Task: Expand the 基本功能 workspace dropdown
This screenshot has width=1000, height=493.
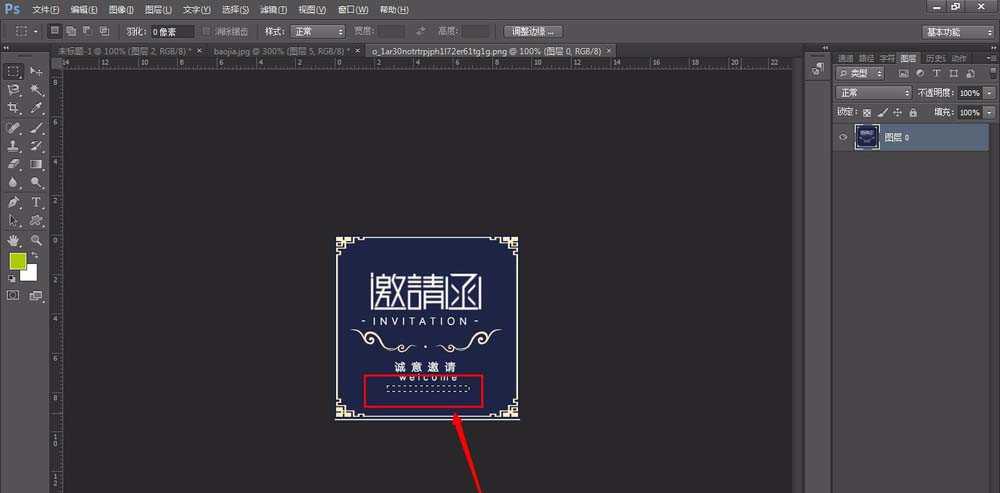Action: pyautogui.click(x=957, y=32)
